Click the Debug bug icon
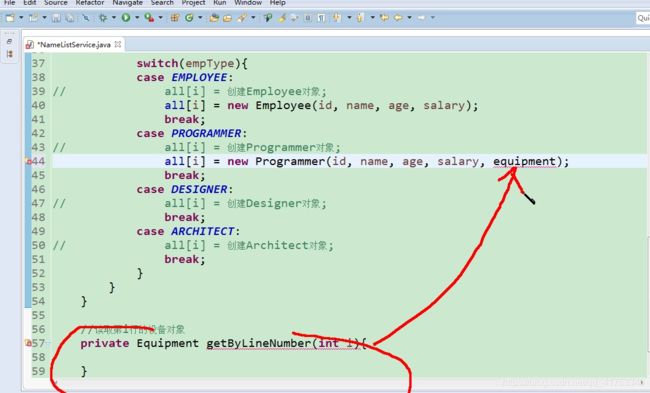 pyautogui.click(x=103, y=18)
